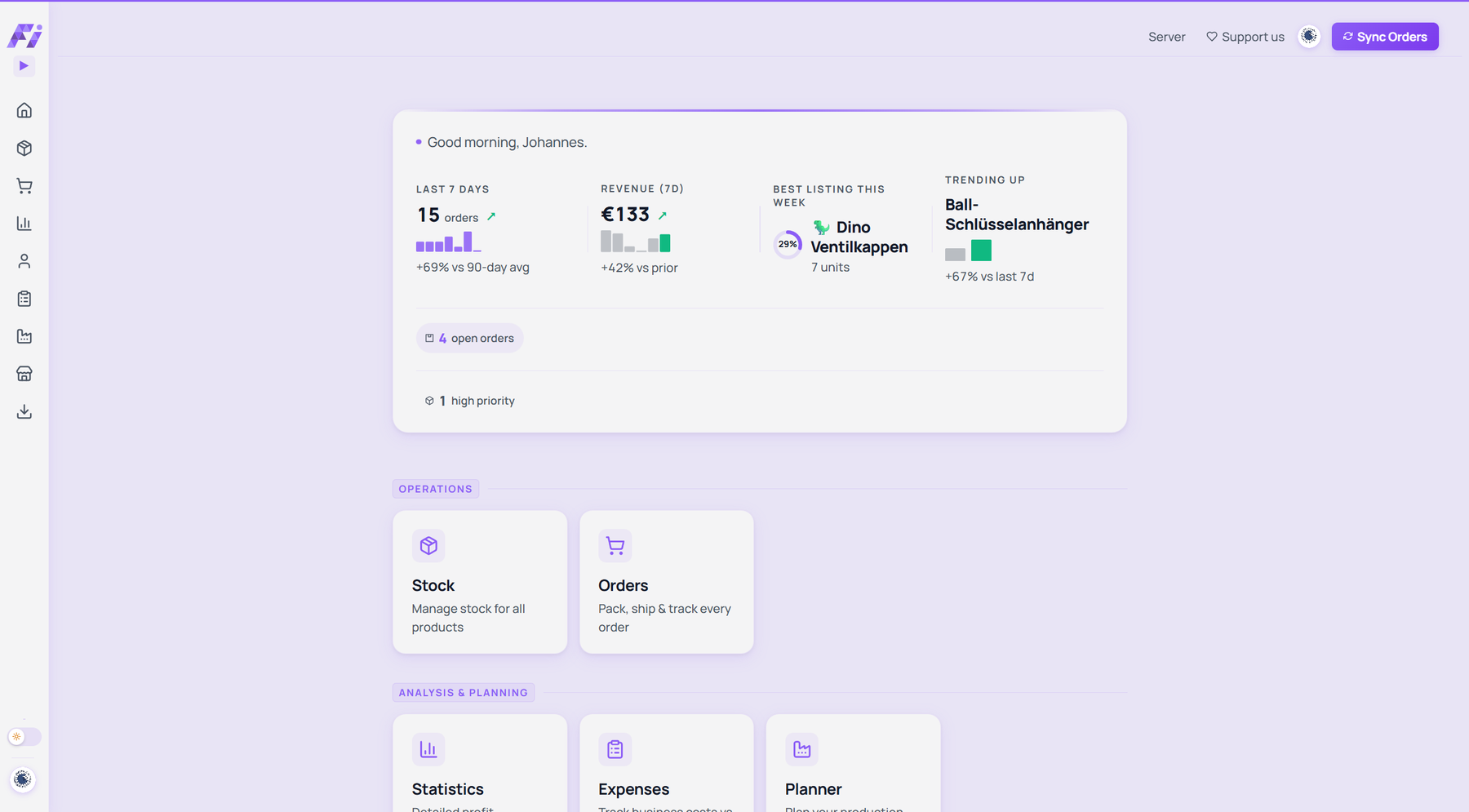
Task: Click the orders mini bar chart
Action: 449,242
